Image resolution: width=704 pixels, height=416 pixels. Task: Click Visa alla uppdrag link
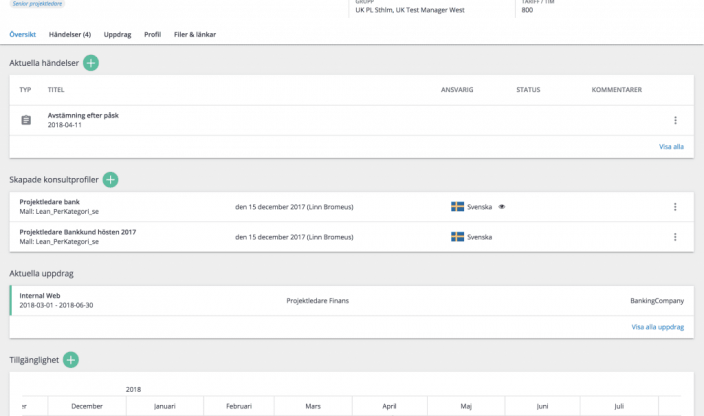[x=657, y=327]
